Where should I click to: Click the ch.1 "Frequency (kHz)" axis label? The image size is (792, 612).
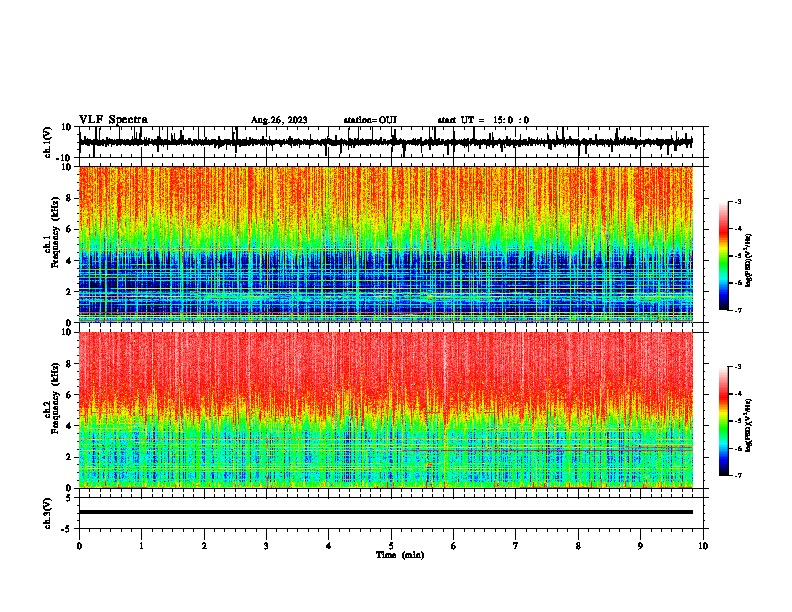pyautogui.click(x=55, y=233)
